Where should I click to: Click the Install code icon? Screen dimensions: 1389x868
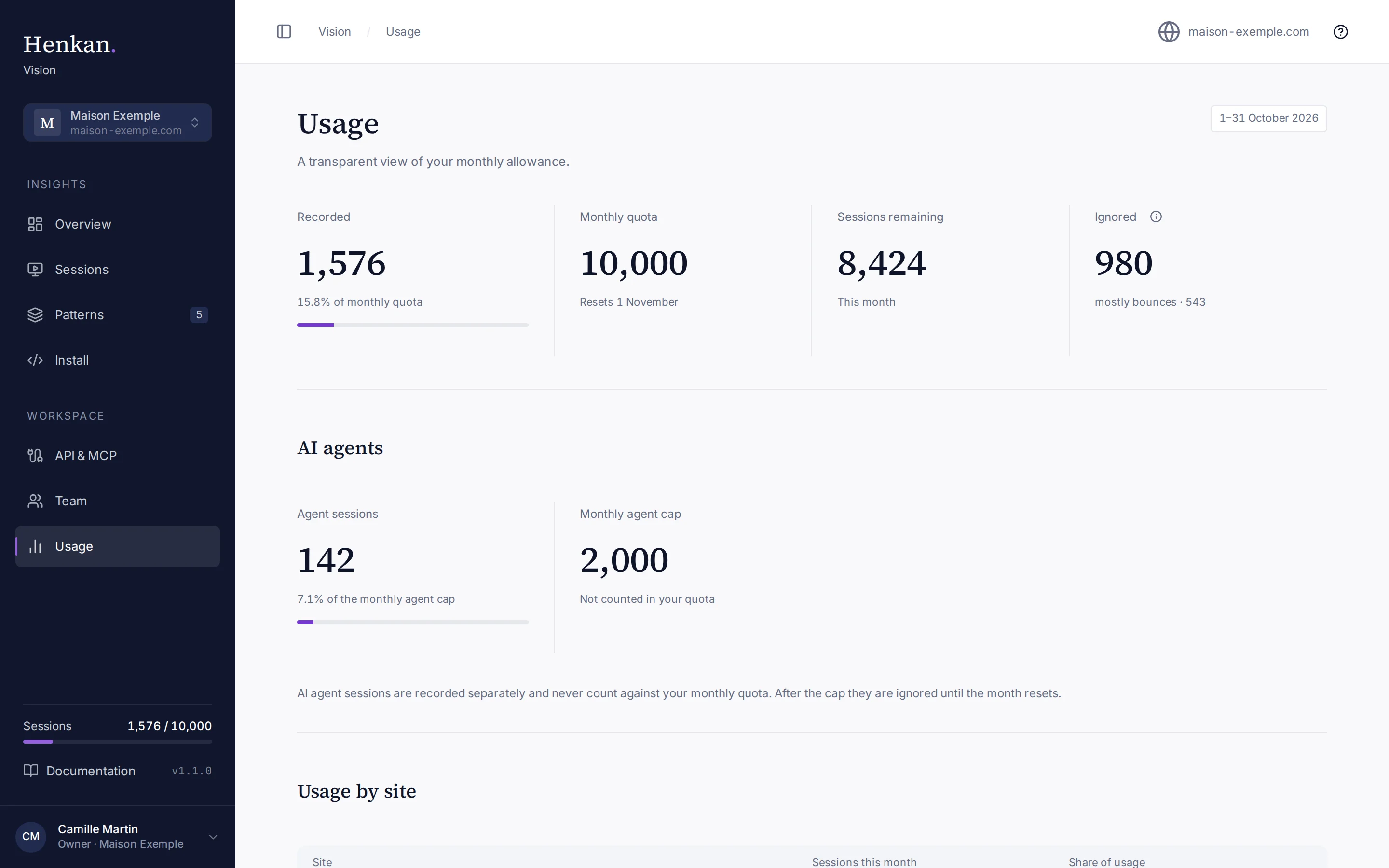(35, 360)
